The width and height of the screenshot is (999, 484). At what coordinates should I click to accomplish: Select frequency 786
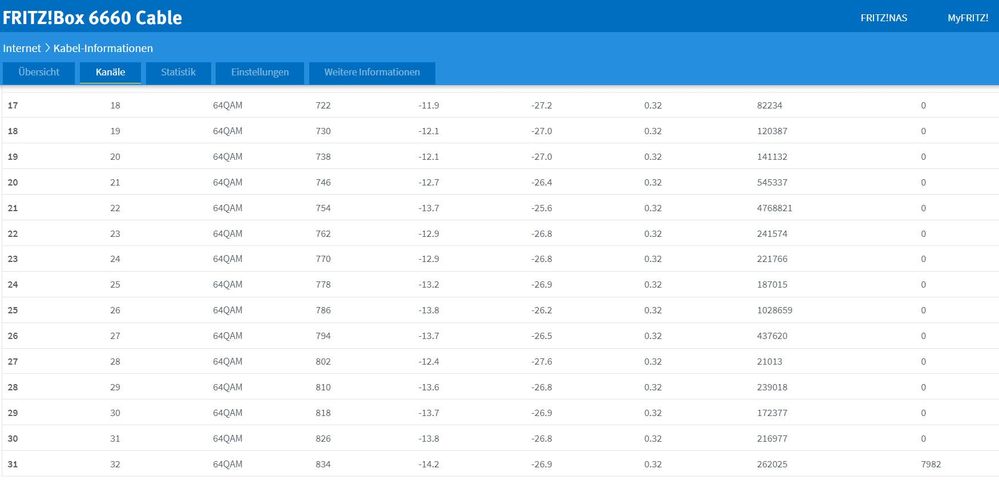tap(323, 311)
